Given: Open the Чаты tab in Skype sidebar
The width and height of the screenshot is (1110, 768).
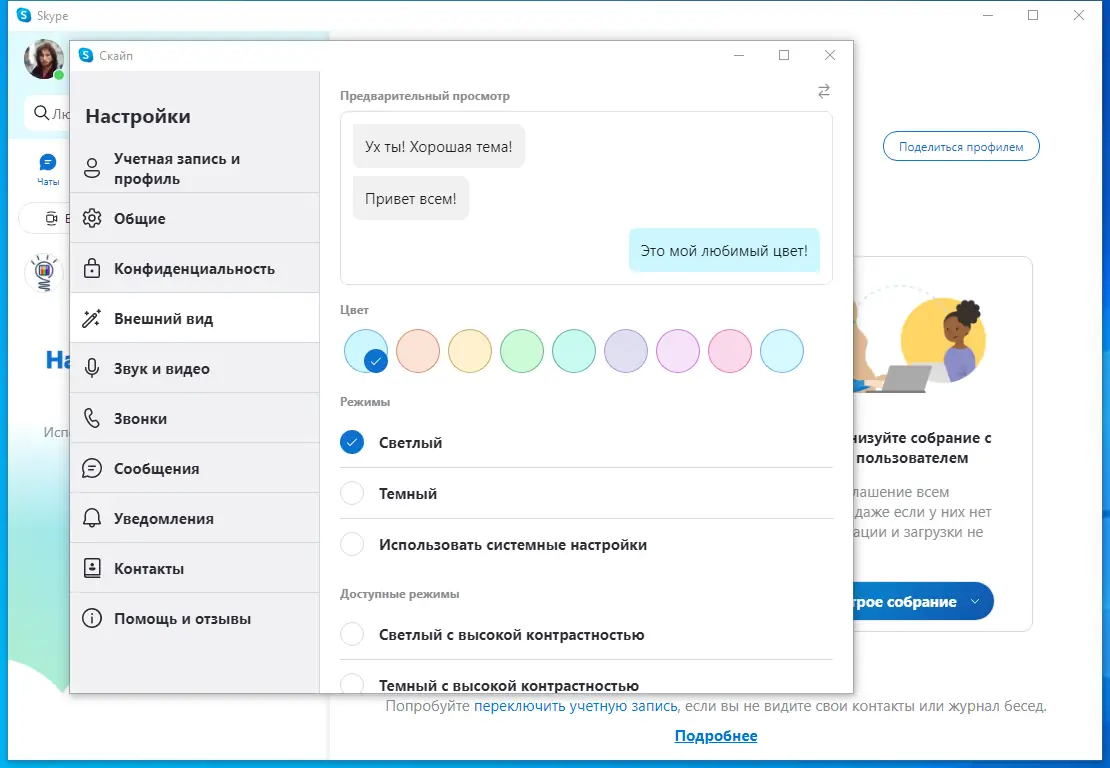Looking at the screenshot, I should pos(48,170).
